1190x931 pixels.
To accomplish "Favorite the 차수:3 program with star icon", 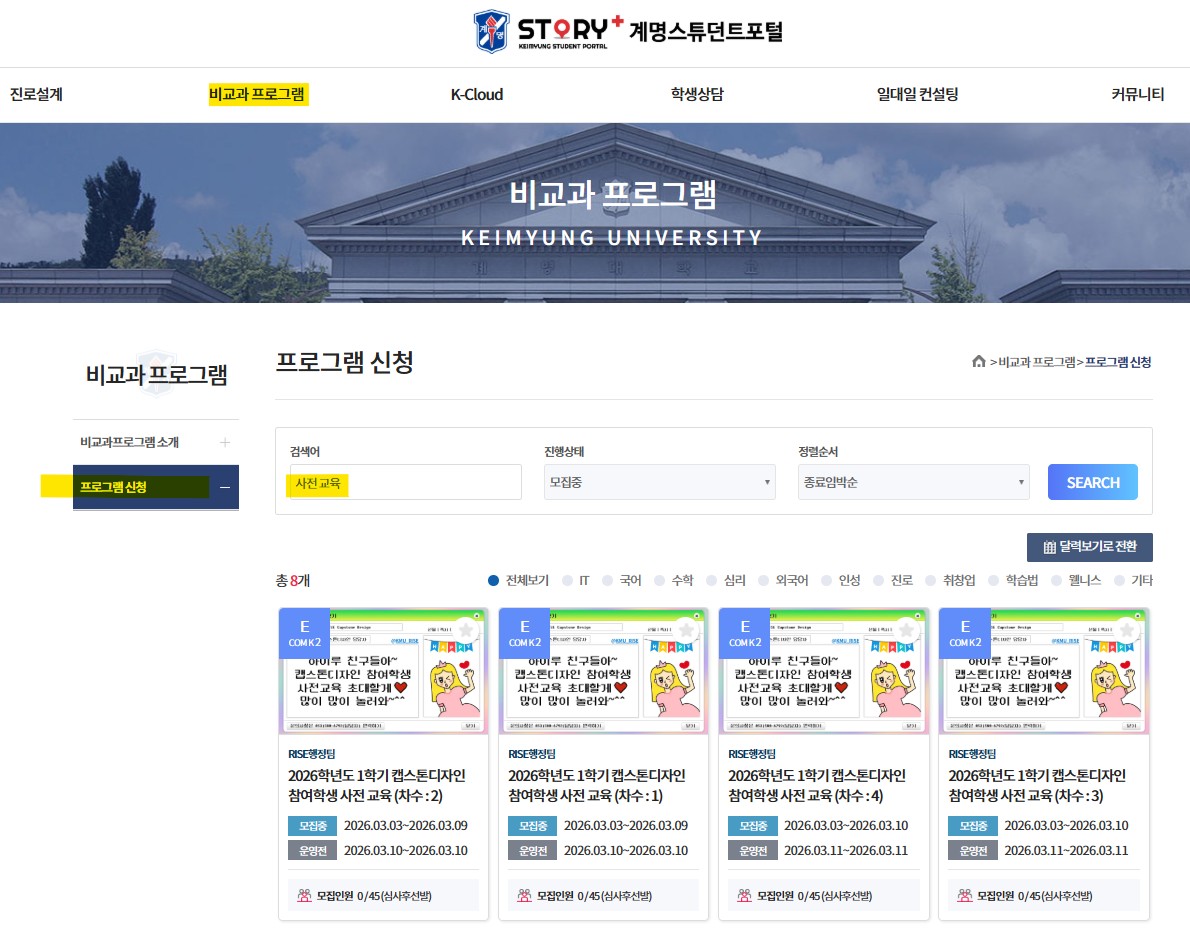I will tap(1126, 630).
